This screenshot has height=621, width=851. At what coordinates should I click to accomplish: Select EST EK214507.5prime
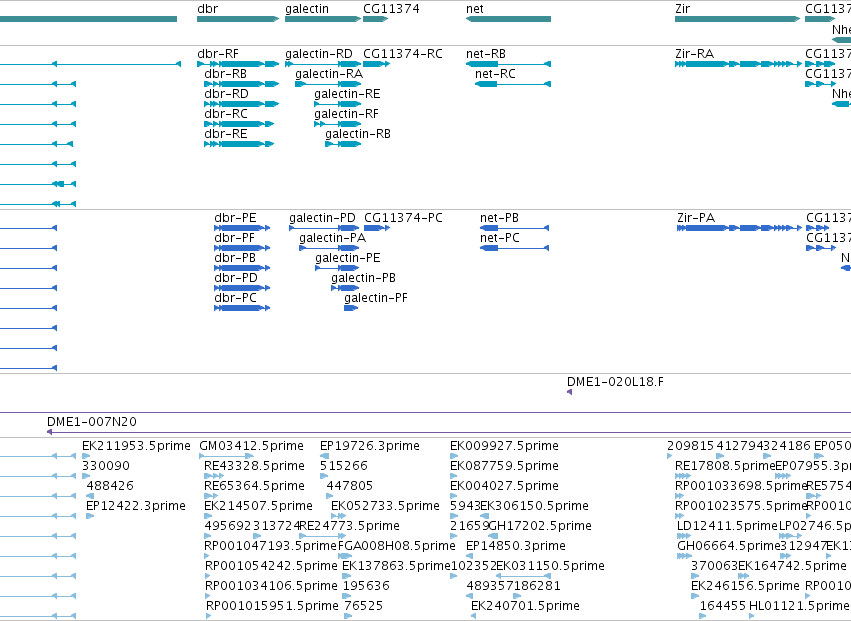pyautogui.click(x=208, y=516)
